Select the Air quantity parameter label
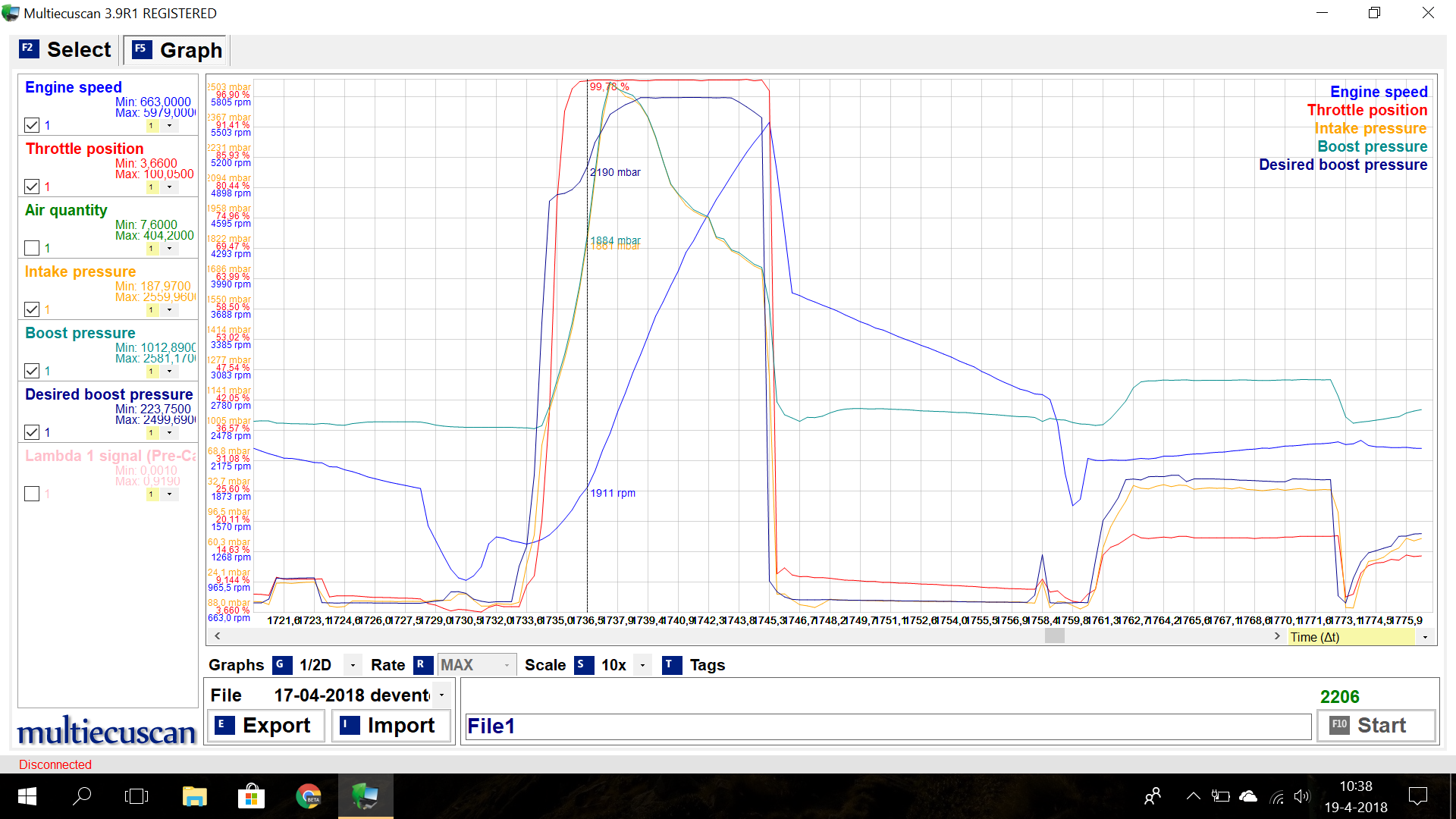Screen dimensions: 1456x819 pos(66,210)
